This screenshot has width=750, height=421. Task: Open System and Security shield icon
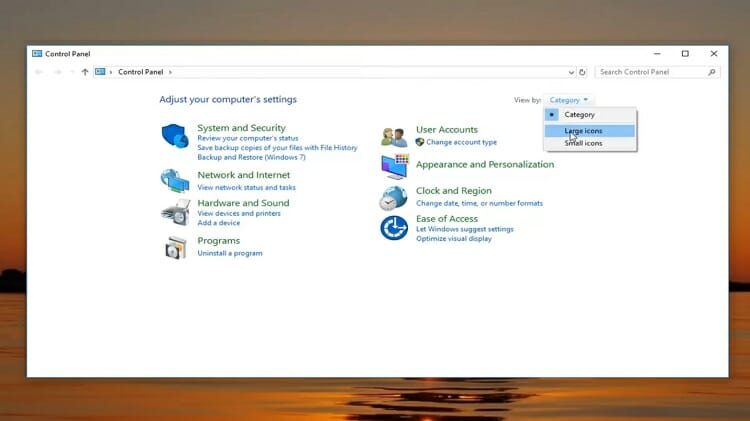click(175, 136)
